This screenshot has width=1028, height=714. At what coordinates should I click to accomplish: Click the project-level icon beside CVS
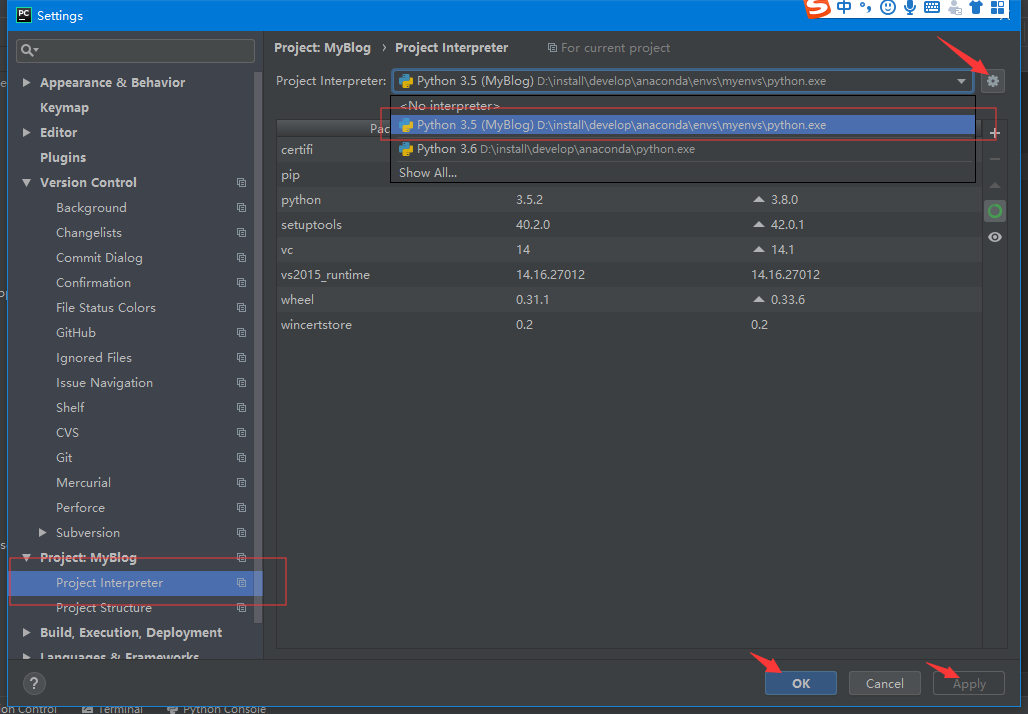(241, 432)
